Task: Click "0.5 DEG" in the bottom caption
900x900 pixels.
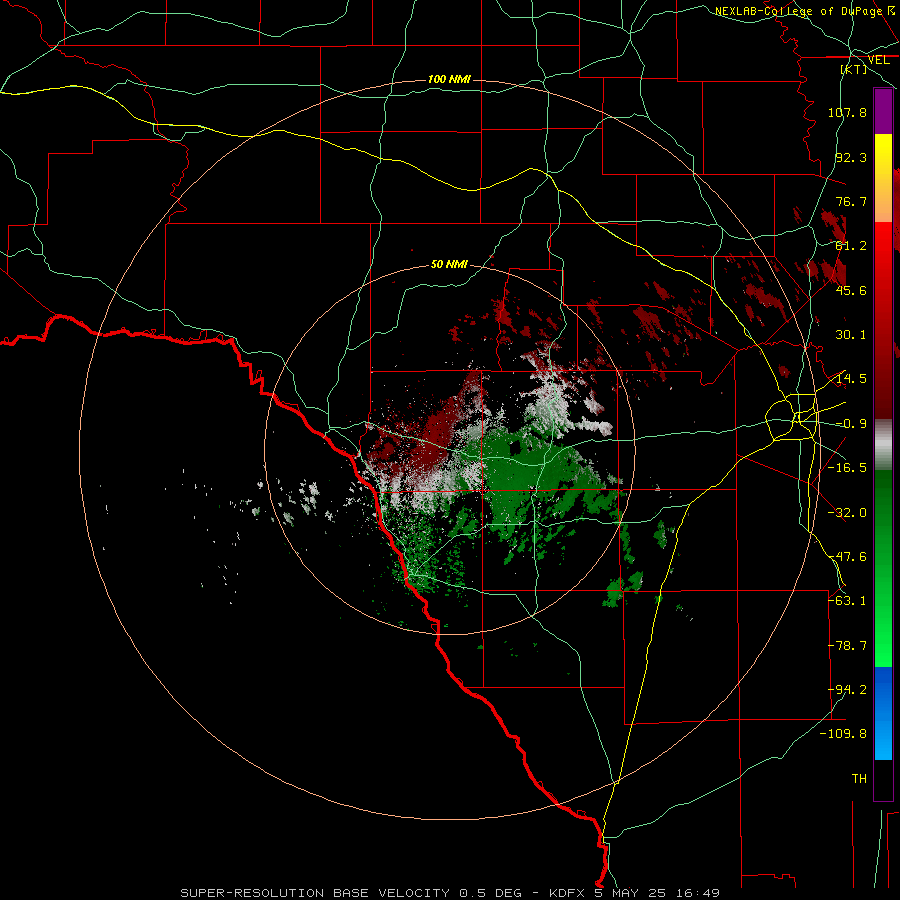Action: pyautogui.click(x=490, y=893)
